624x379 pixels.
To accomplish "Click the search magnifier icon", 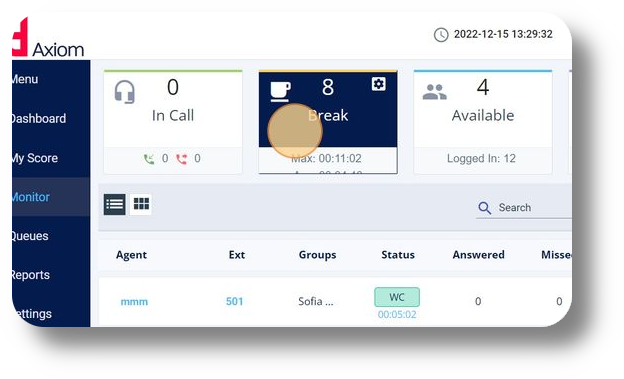I will pyautogui.click(x=484, y=208).
